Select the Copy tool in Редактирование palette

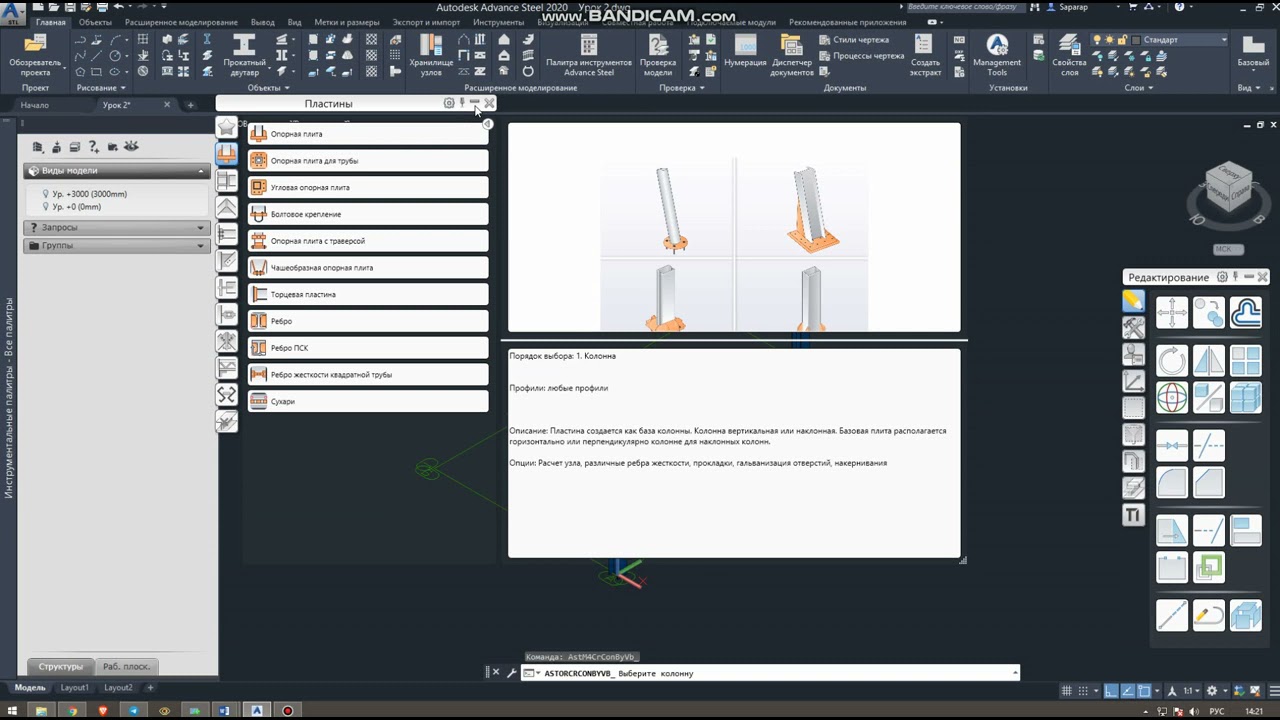coord(1209,313)
